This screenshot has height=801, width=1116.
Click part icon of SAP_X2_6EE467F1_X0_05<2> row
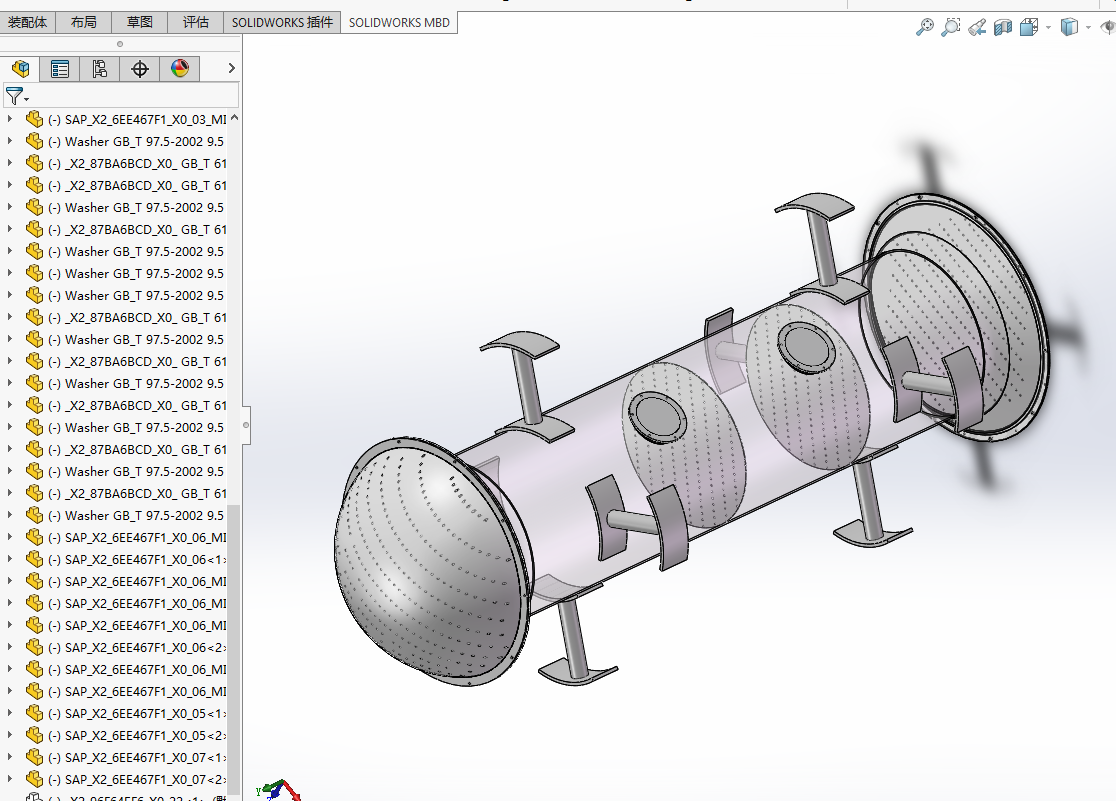click(x=34, y=735)
